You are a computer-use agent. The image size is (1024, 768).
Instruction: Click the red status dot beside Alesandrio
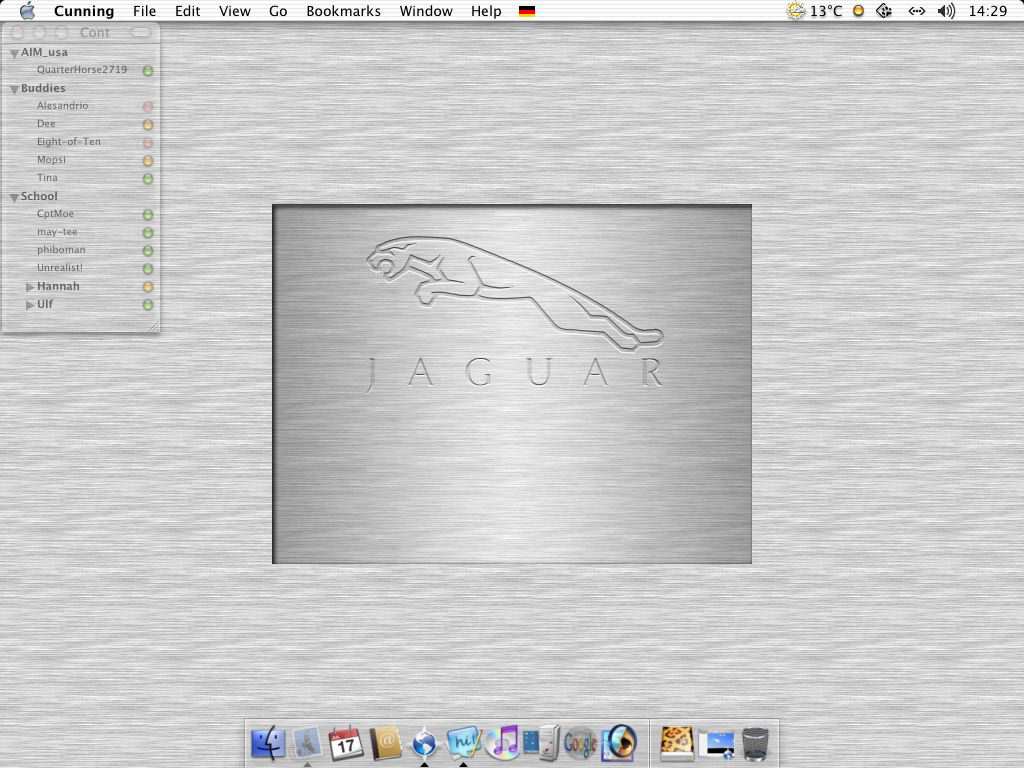(148, 106)
